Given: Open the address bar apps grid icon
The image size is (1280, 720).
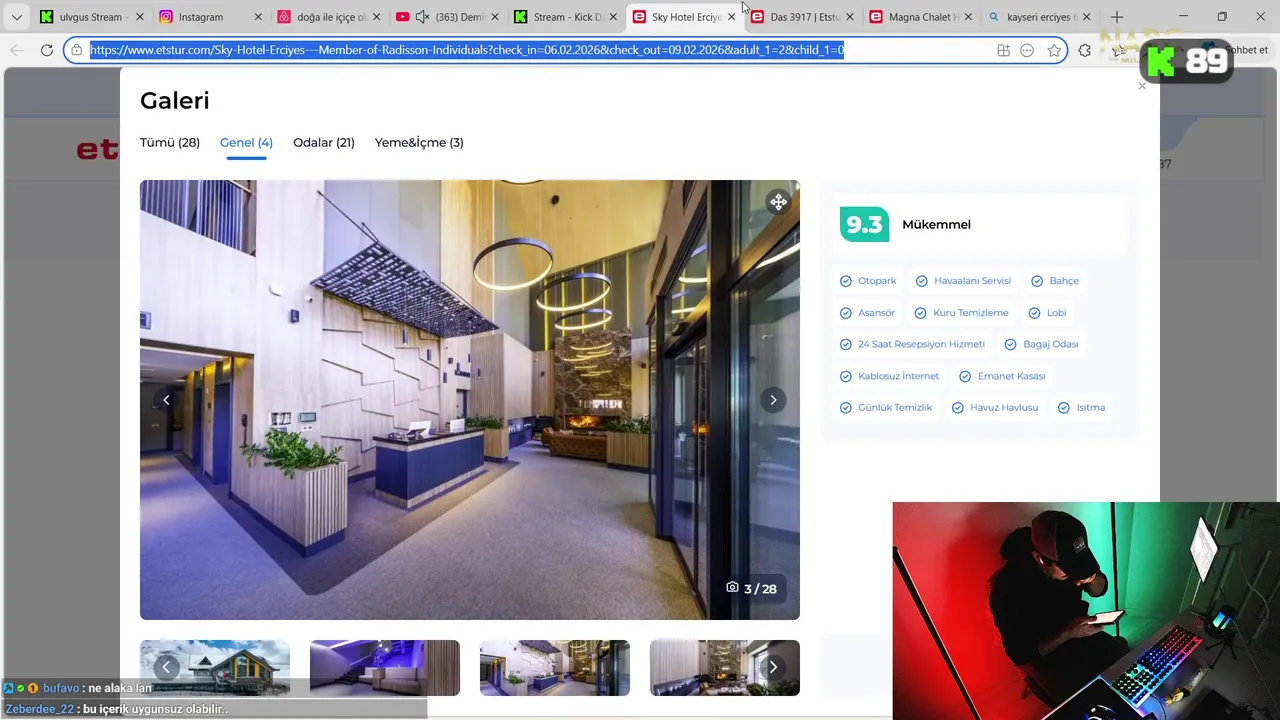Looking at the screenshot, I should 1003,50.
